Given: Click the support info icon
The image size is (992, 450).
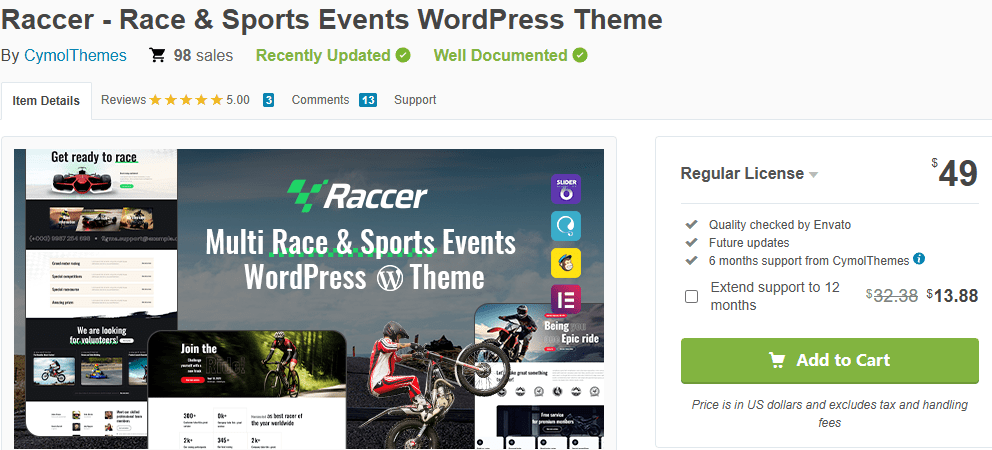Looking at the screenshot, I should (x=919, y=258).
